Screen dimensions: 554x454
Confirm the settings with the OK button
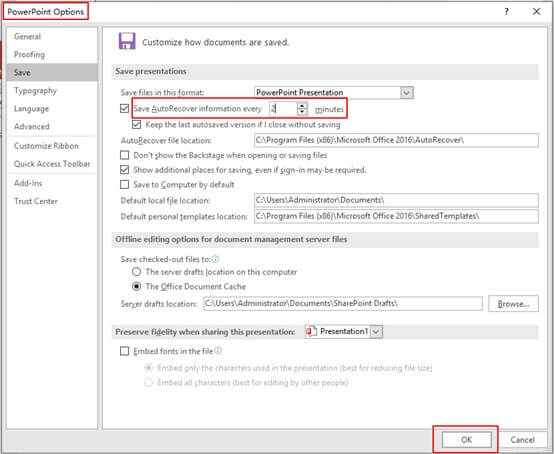click(x=466, y=440)
